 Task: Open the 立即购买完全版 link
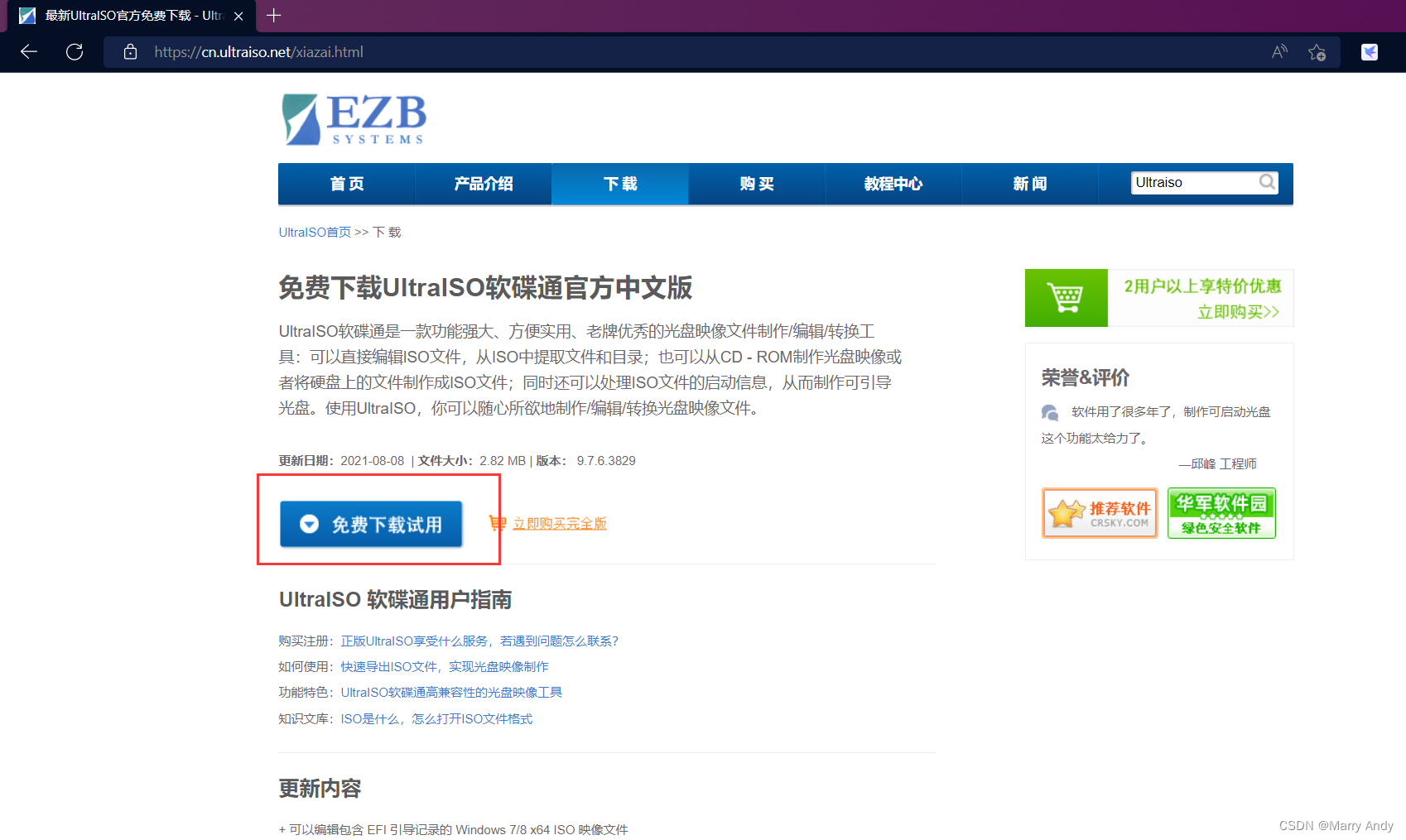[x=560, y=523]
